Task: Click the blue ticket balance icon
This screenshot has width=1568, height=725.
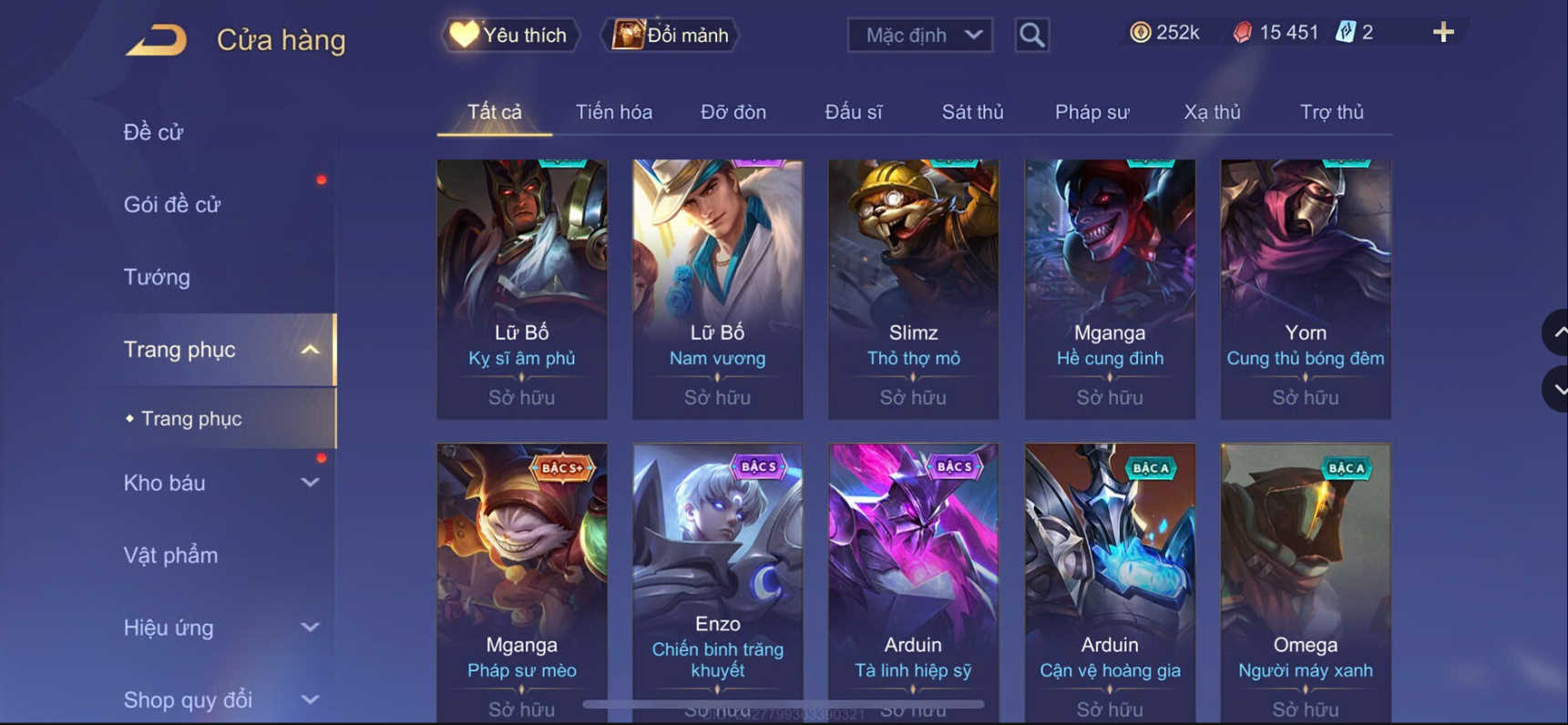Action: pyautogui.click(x=1345, y=33)
